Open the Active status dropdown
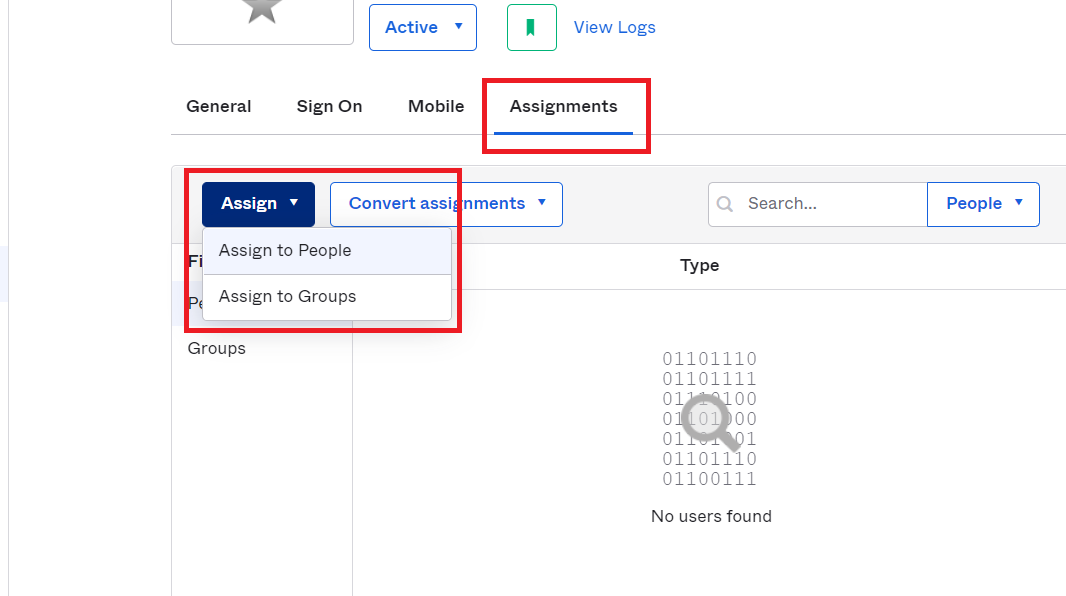The image size is (1066, 596). click(x=423, y=27)
